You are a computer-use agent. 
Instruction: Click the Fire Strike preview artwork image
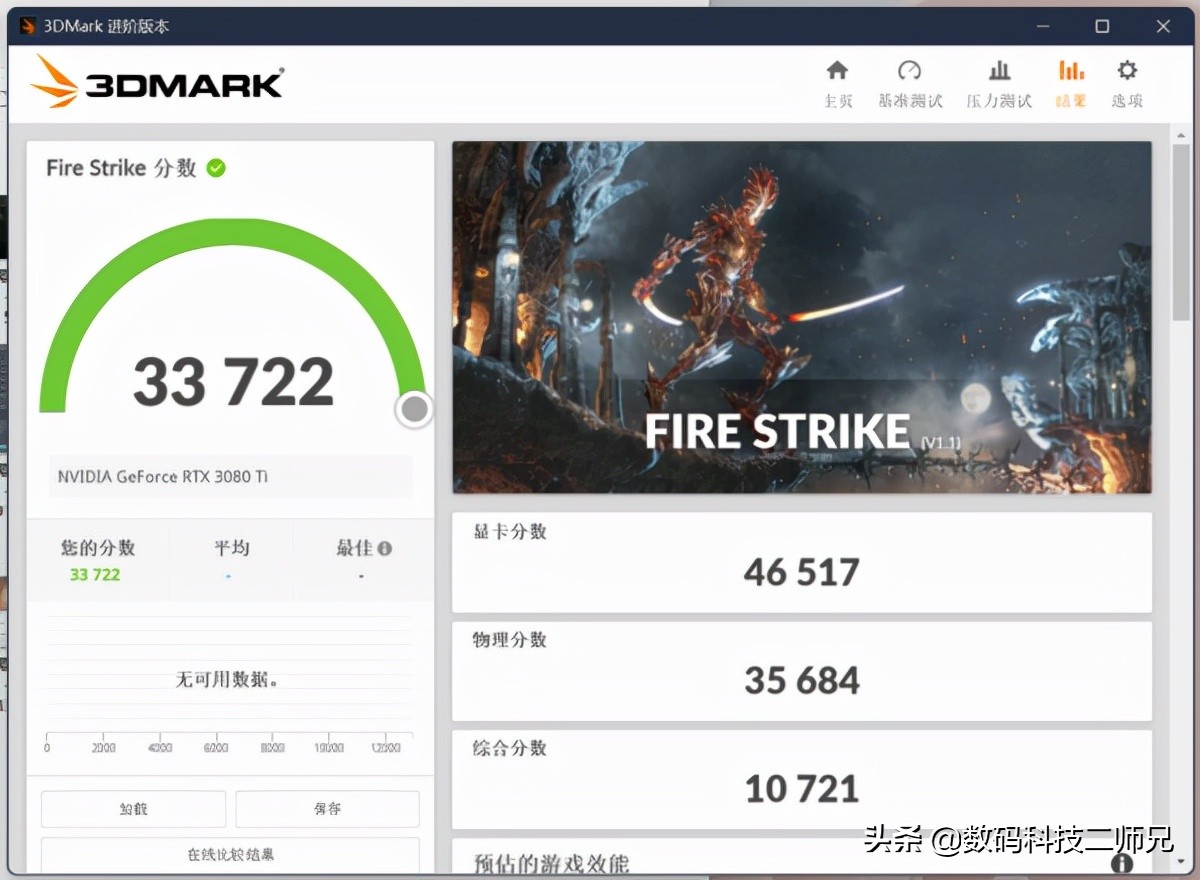tap(800, 318)
